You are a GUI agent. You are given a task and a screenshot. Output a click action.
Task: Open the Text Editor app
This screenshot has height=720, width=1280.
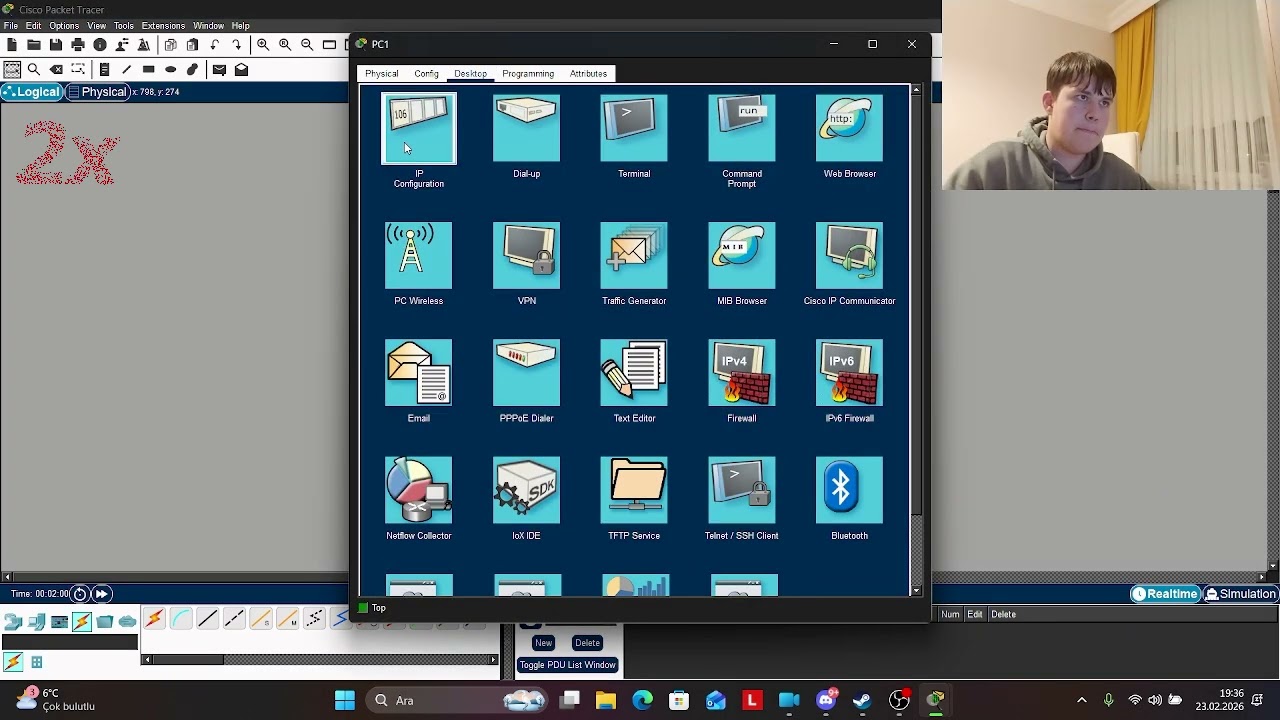tap(634, 373)
